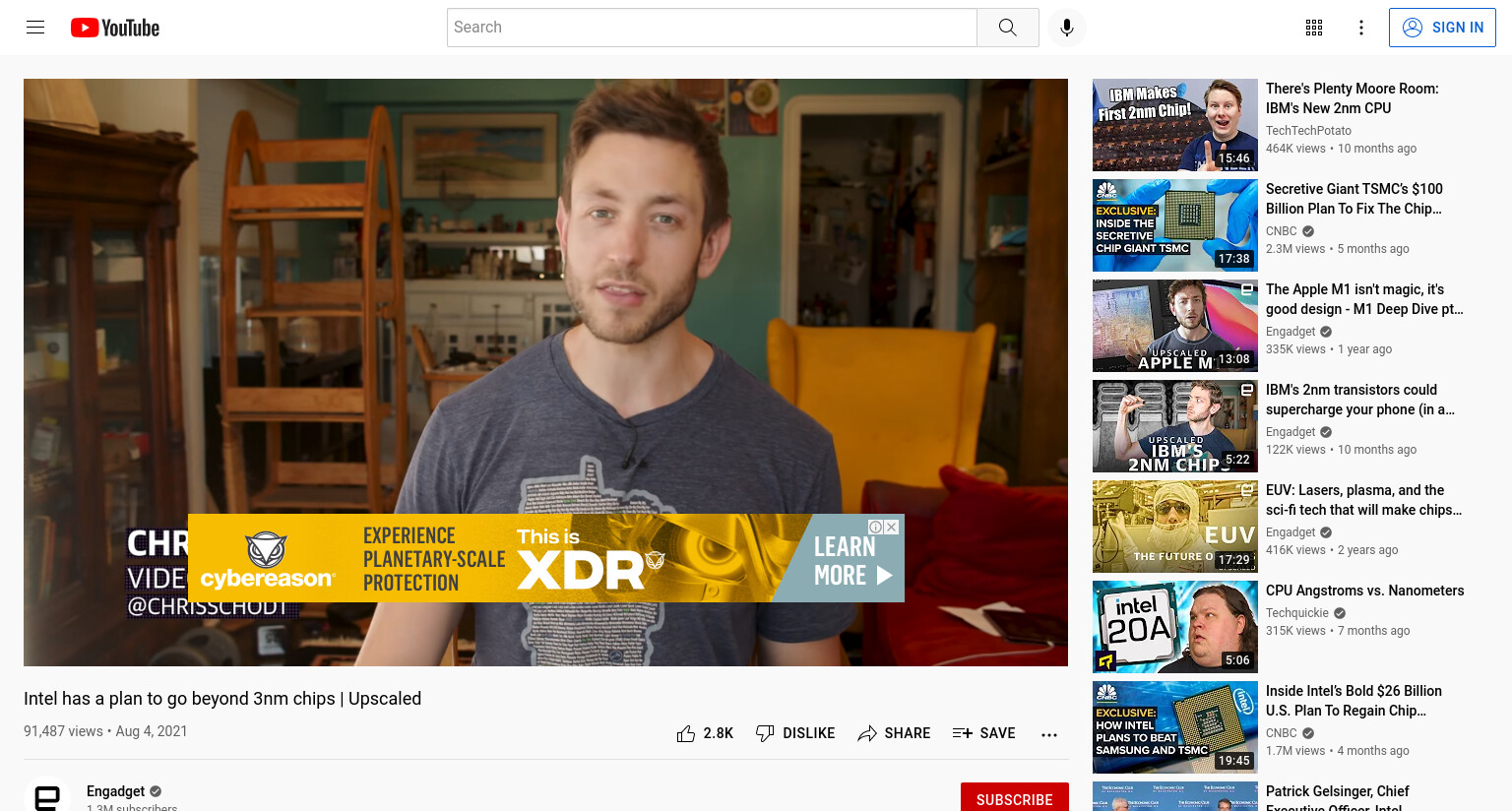
Task: Open 'How Intel Plans to Beat Samsung' thumbnail
Action: point(1175,727)
